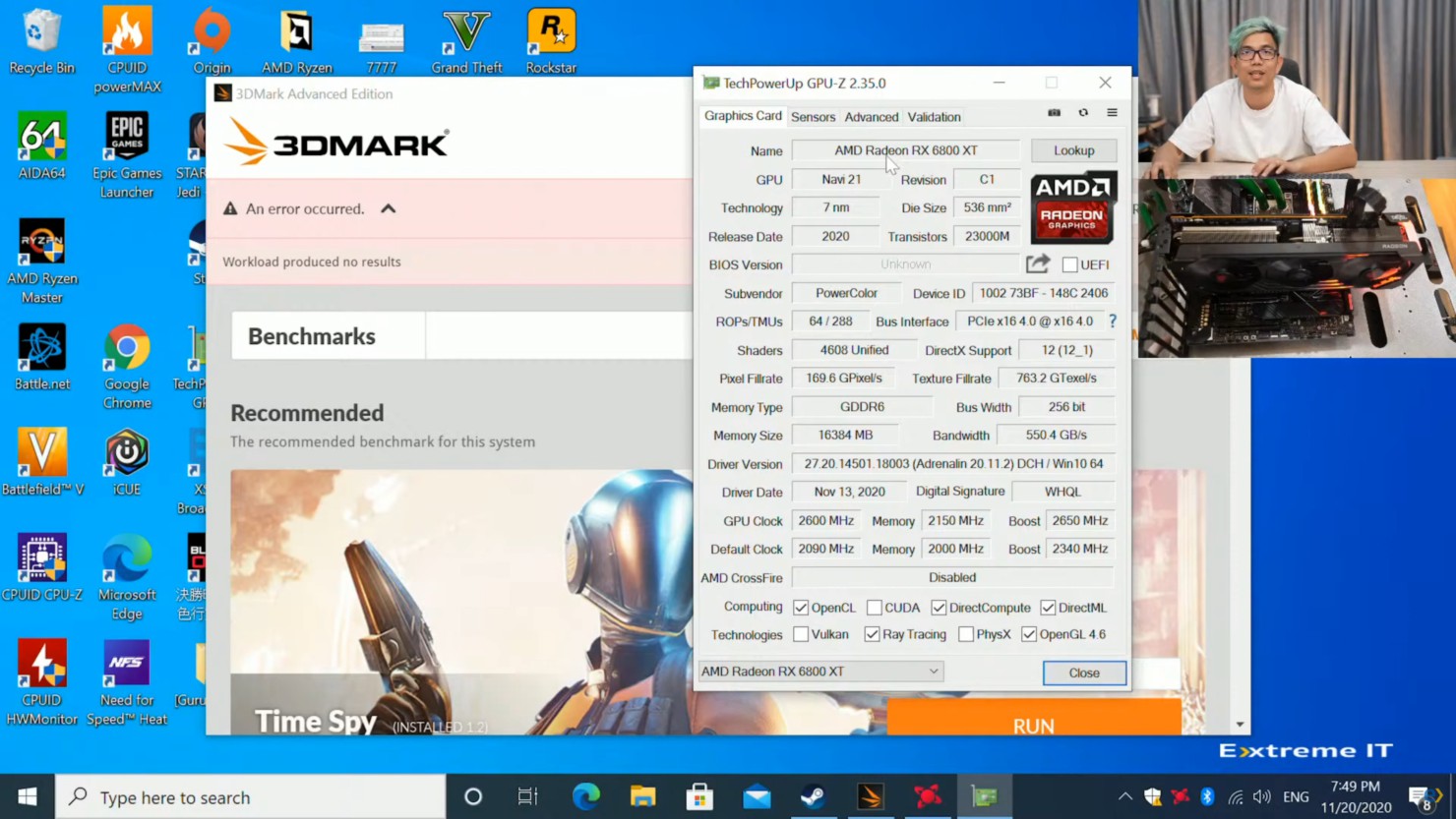The image size is (1456, 819).
Task: Open CPUID powerMAX desktop icon
Action: (x=127, y=49)
